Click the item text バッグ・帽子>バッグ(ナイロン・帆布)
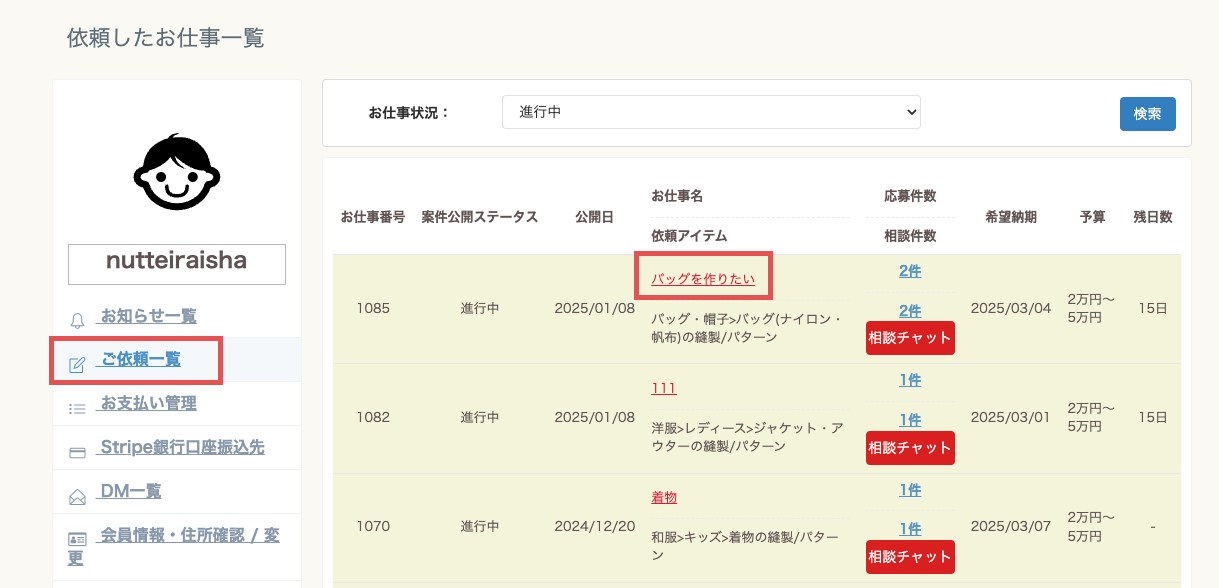The image size is (1219, 588). [747, 328]
